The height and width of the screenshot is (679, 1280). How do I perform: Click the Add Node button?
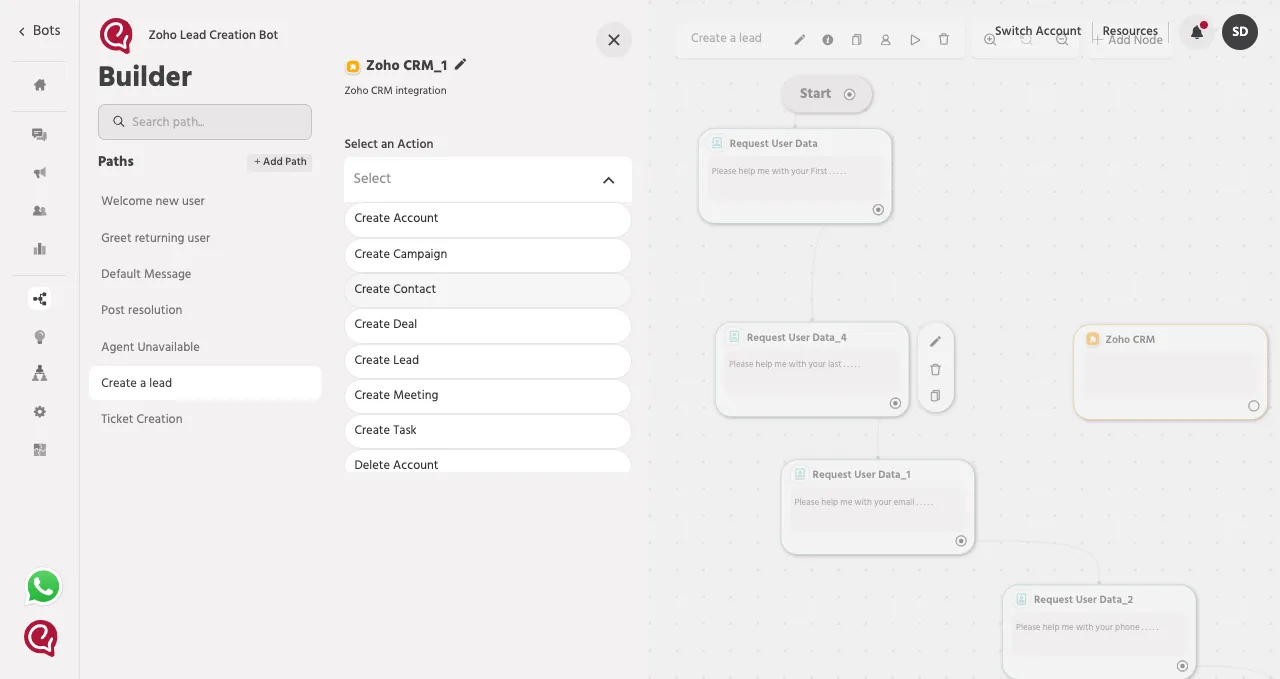point(1127,40)
